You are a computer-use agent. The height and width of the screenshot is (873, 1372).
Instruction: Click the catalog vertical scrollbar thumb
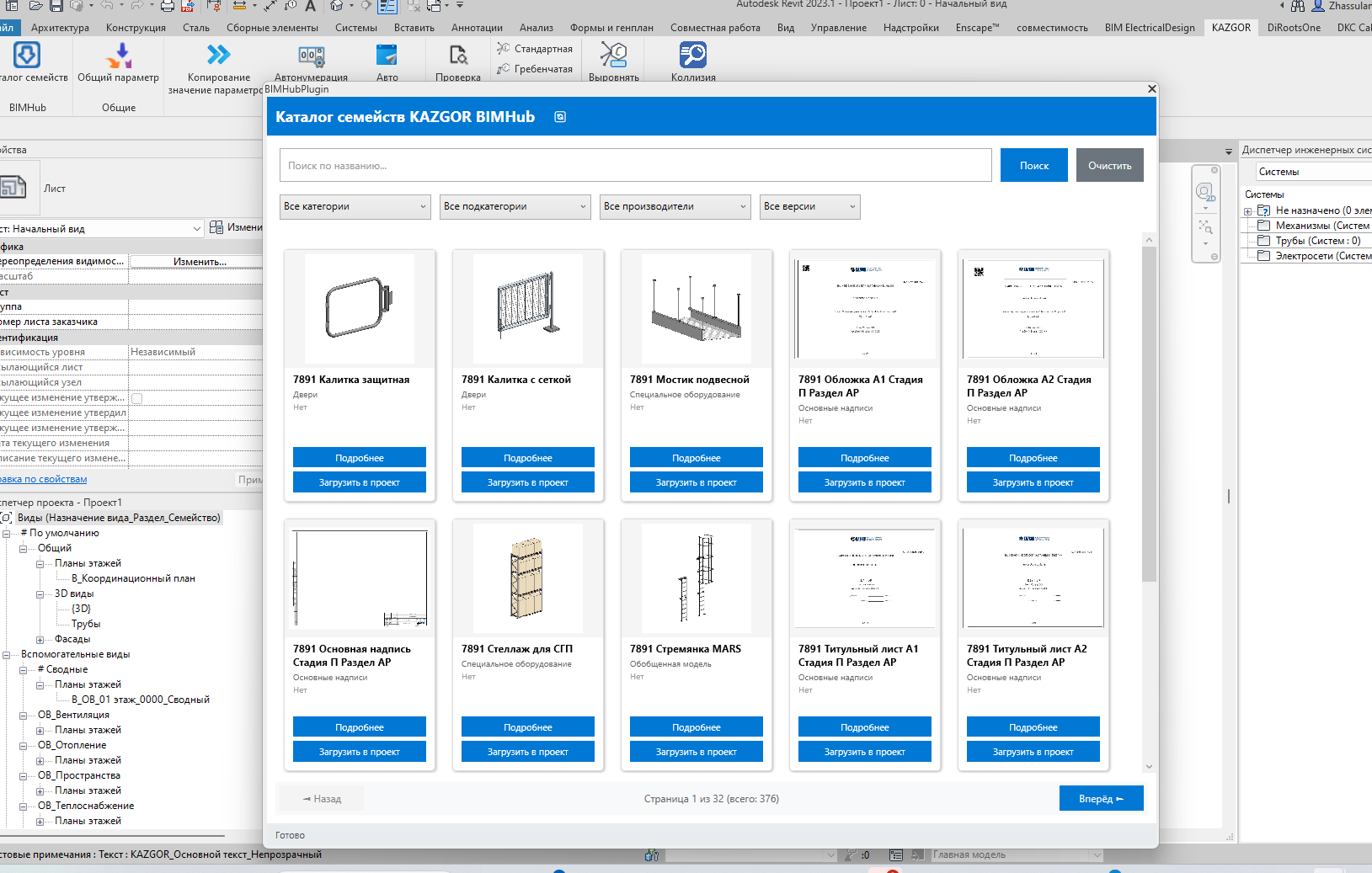(x=1149, y=414)
